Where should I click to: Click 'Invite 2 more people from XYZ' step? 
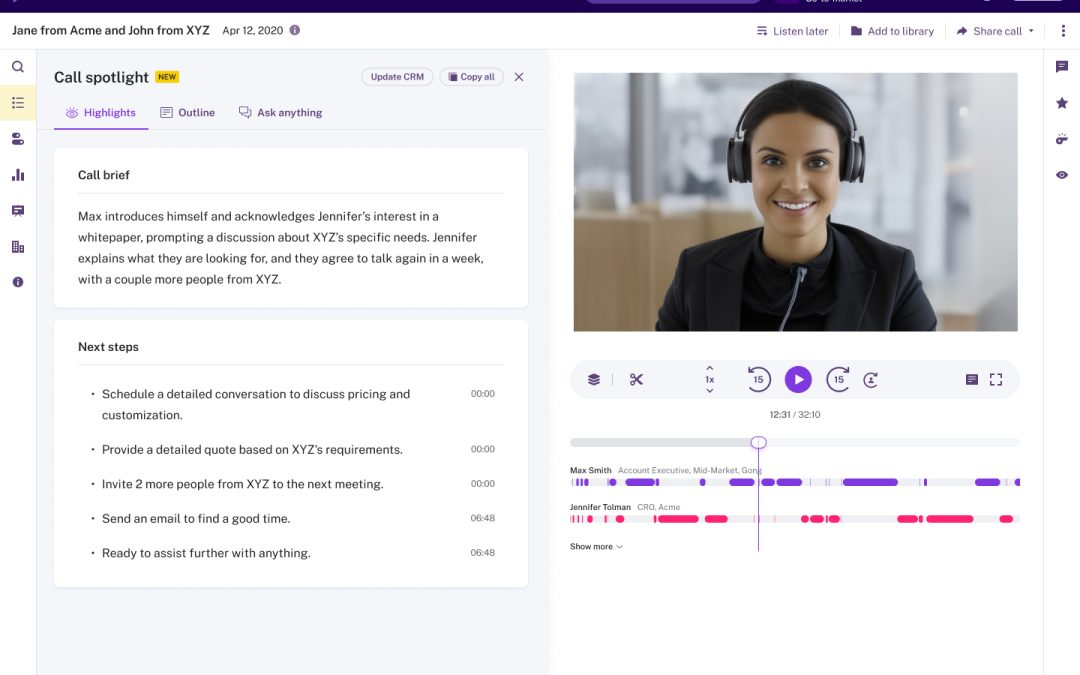[x=242, y=484]
